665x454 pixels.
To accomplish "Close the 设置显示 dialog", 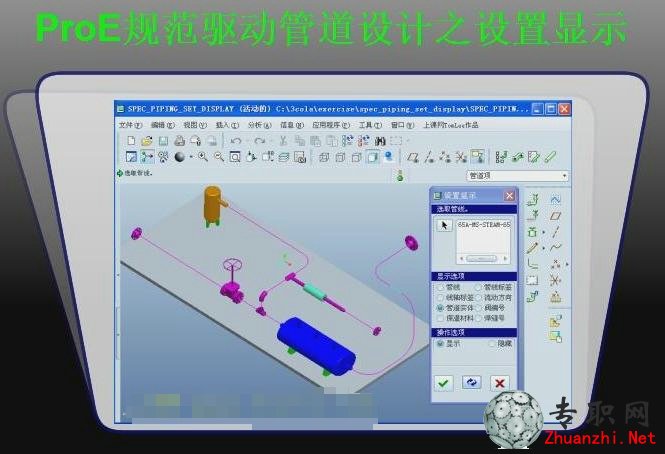I will tap(509, 196).
